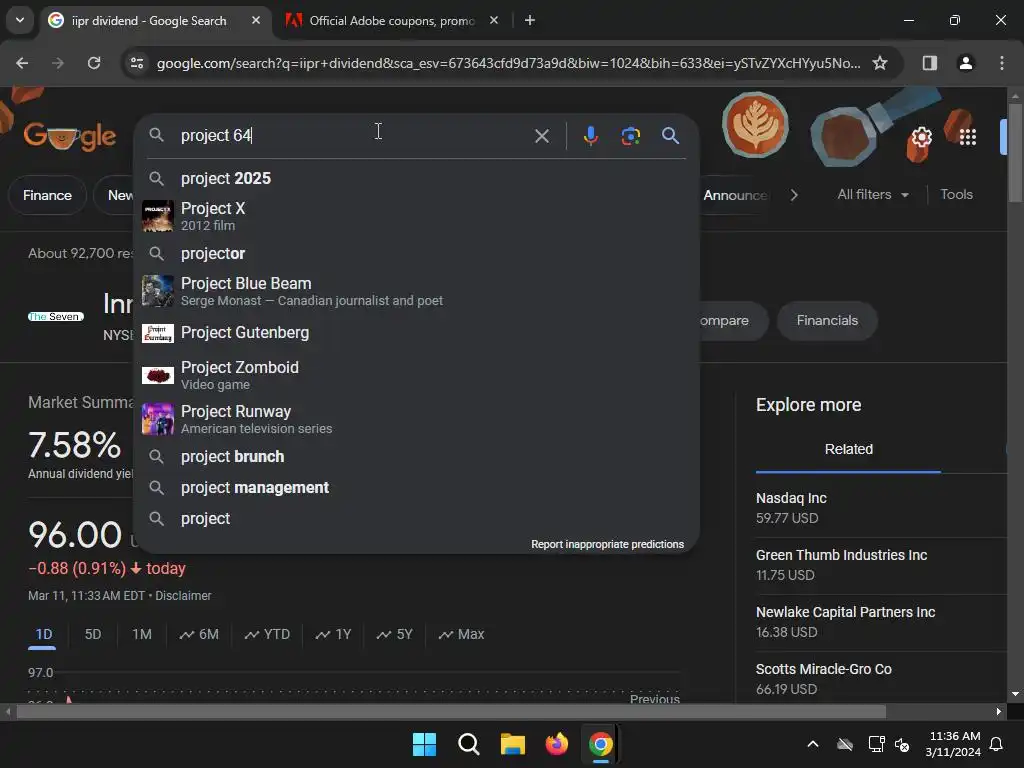The image size is (1024, 768).
Task: Choose suggestion Project Gutenberg
Action: point(416,332)
